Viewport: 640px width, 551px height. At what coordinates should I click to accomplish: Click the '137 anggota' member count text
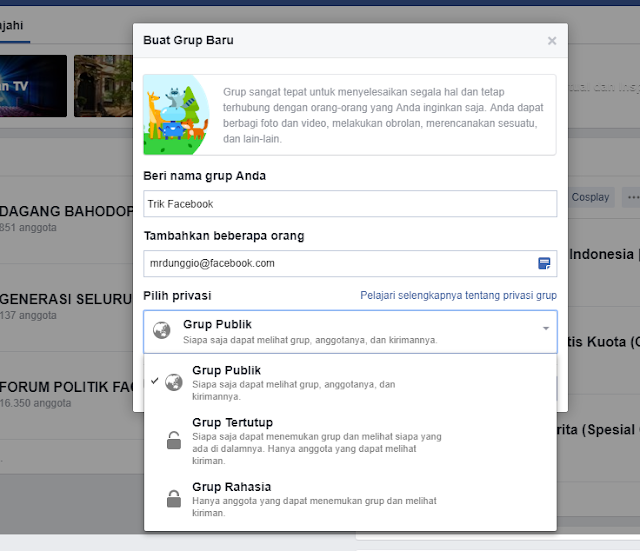28,315
